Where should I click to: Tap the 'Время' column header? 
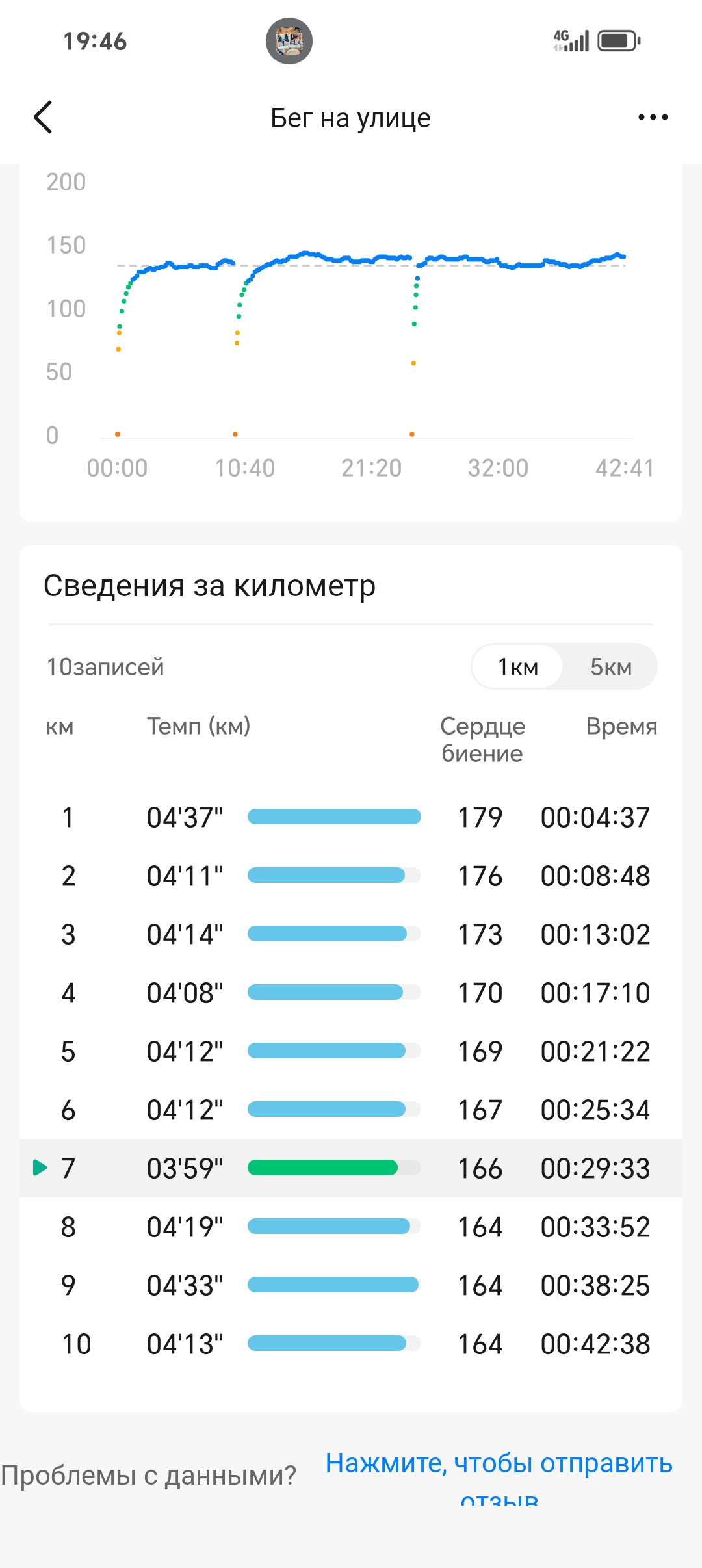tap(621, 725)
